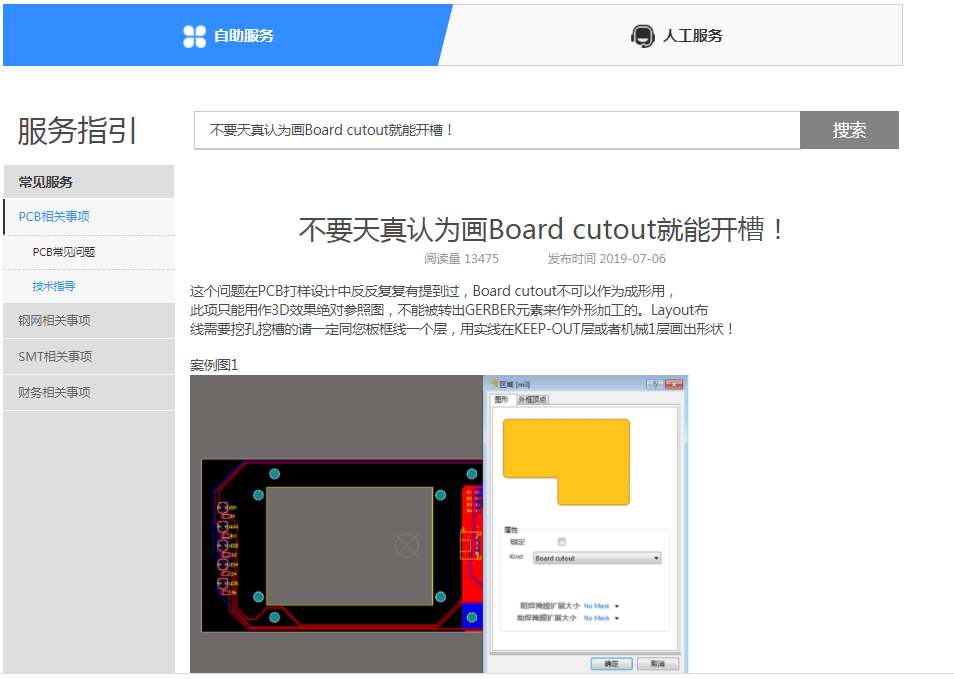Close the 区域 [mil] dialog window

(673, 385)
